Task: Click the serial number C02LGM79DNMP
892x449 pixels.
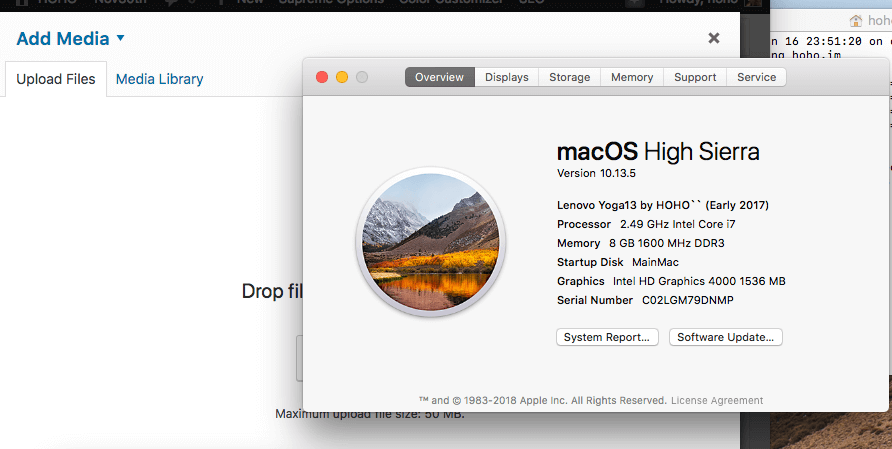Action: (688, 300)
